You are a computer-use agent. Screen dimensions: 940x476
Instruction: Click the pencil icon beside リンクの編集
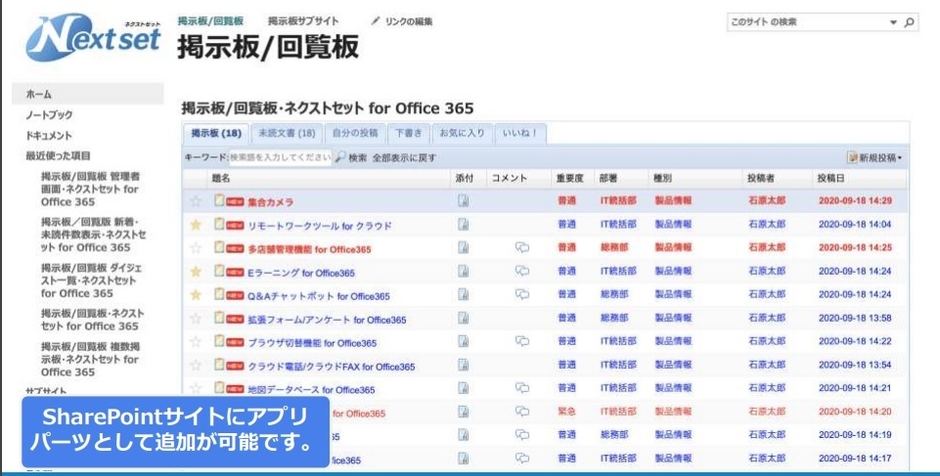coord(375,21)
